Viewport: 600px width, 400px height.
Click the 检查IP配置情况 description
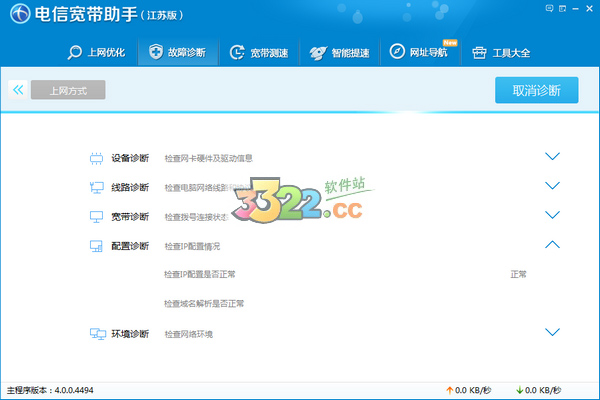[192, 247]
